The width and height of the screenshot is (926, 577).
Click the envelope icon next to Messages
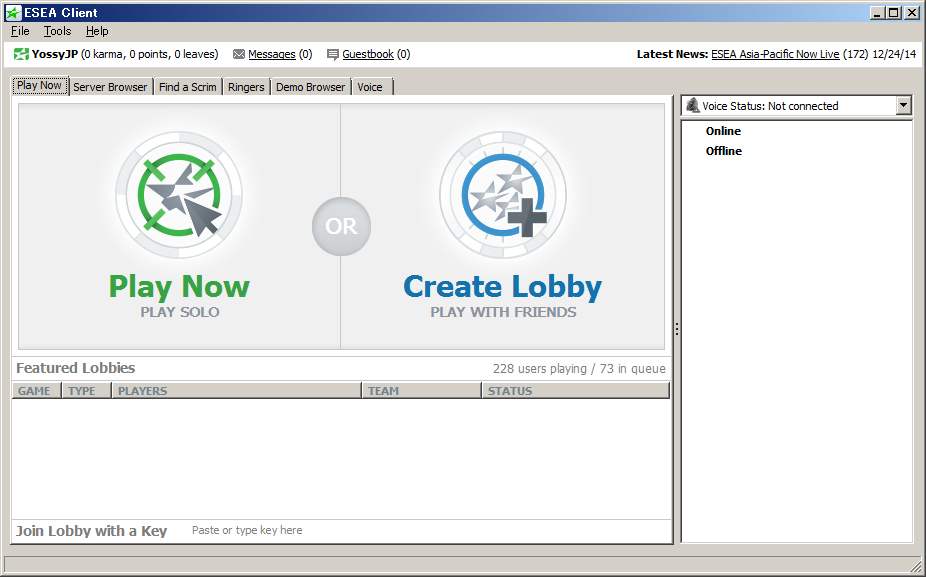pyautogui.click(x=239, y=54)
